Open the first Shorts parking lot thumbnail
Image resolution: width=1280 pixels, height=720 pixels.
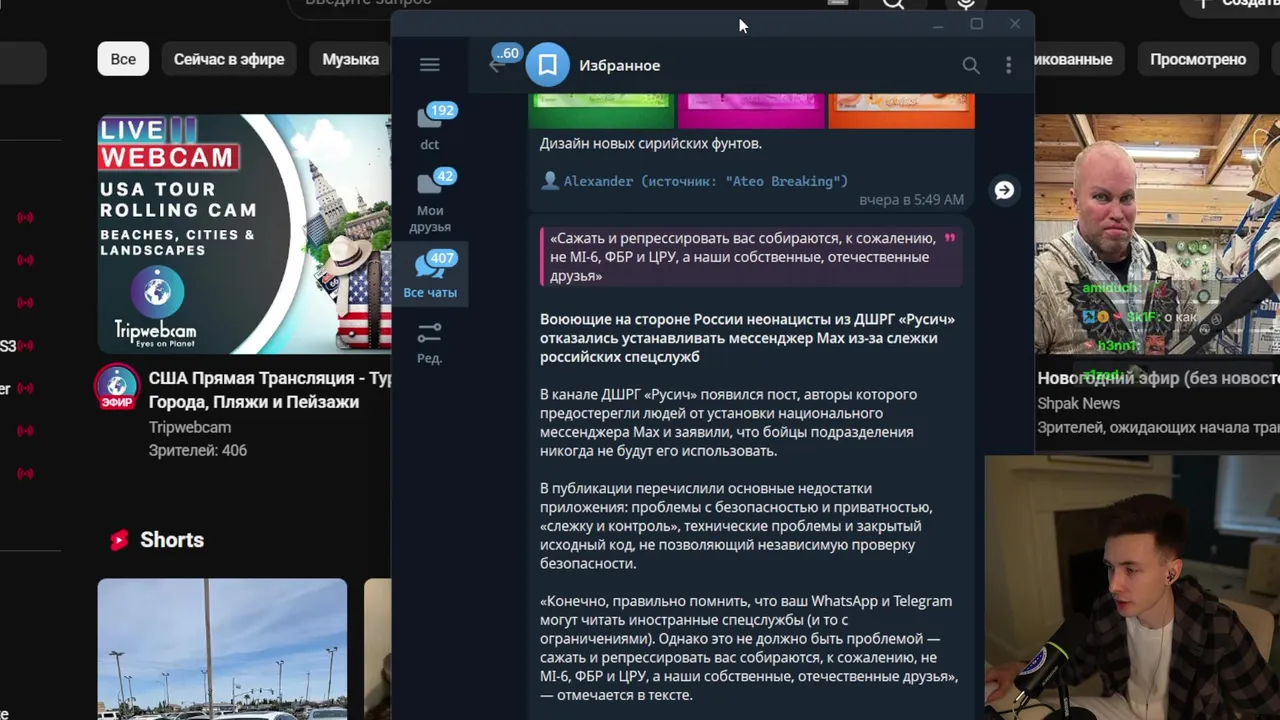[222, 649]
